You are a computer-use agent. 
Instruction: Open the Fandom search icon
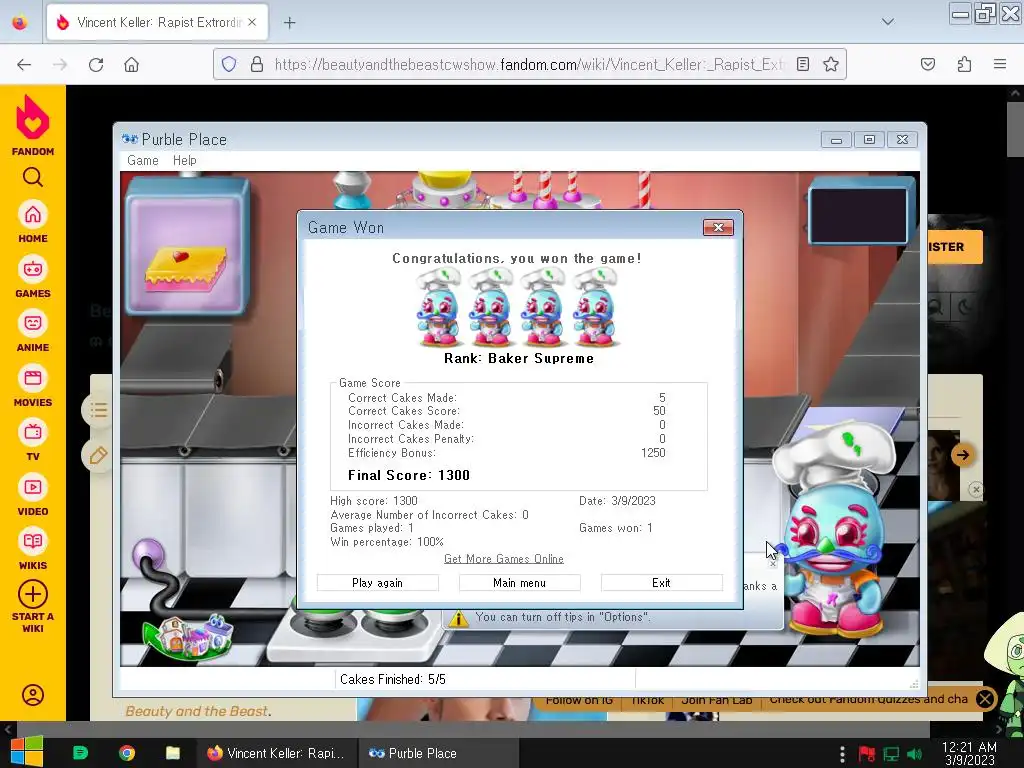click(33, 177)
